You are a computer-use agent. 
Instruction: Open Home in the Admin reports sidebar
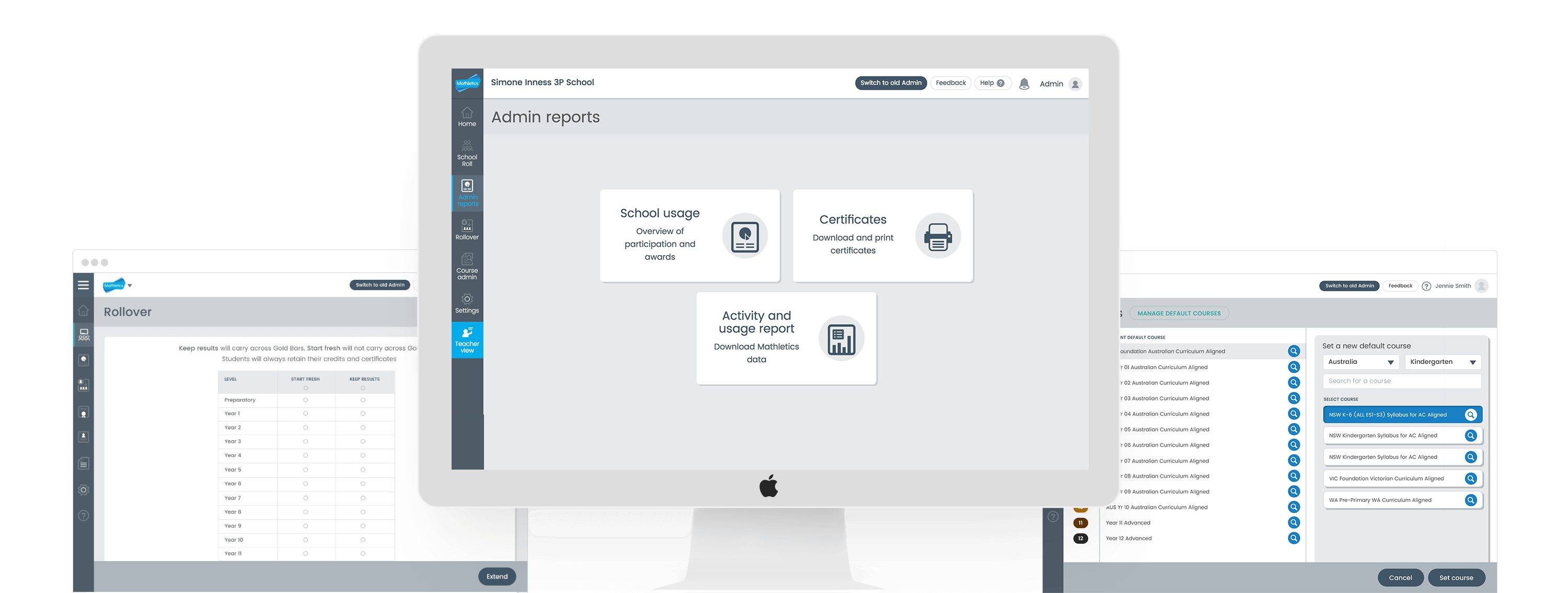tap(467, 116)
